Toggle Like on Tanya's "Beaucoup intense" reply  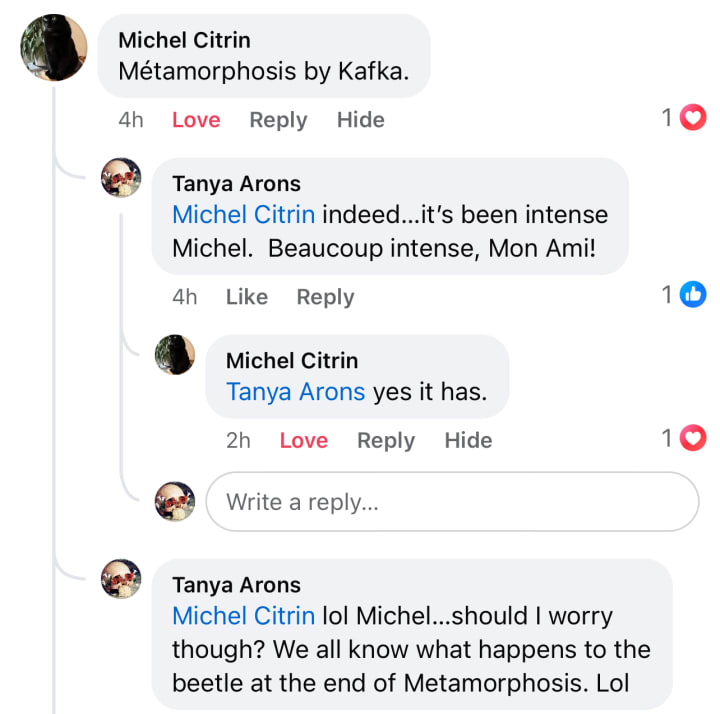pos(247,297)
